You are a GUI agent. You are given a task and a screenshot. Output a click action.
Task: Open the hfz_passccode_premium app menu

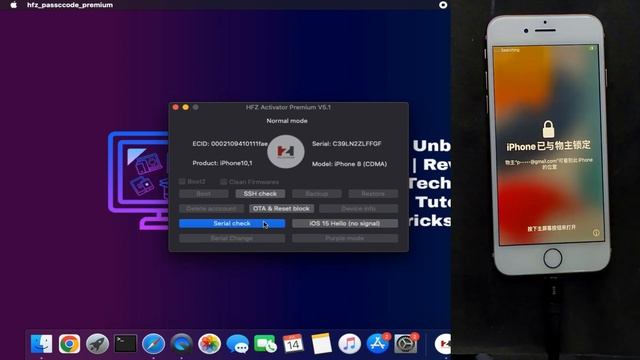pyautogui.click(x=70, y=5)
